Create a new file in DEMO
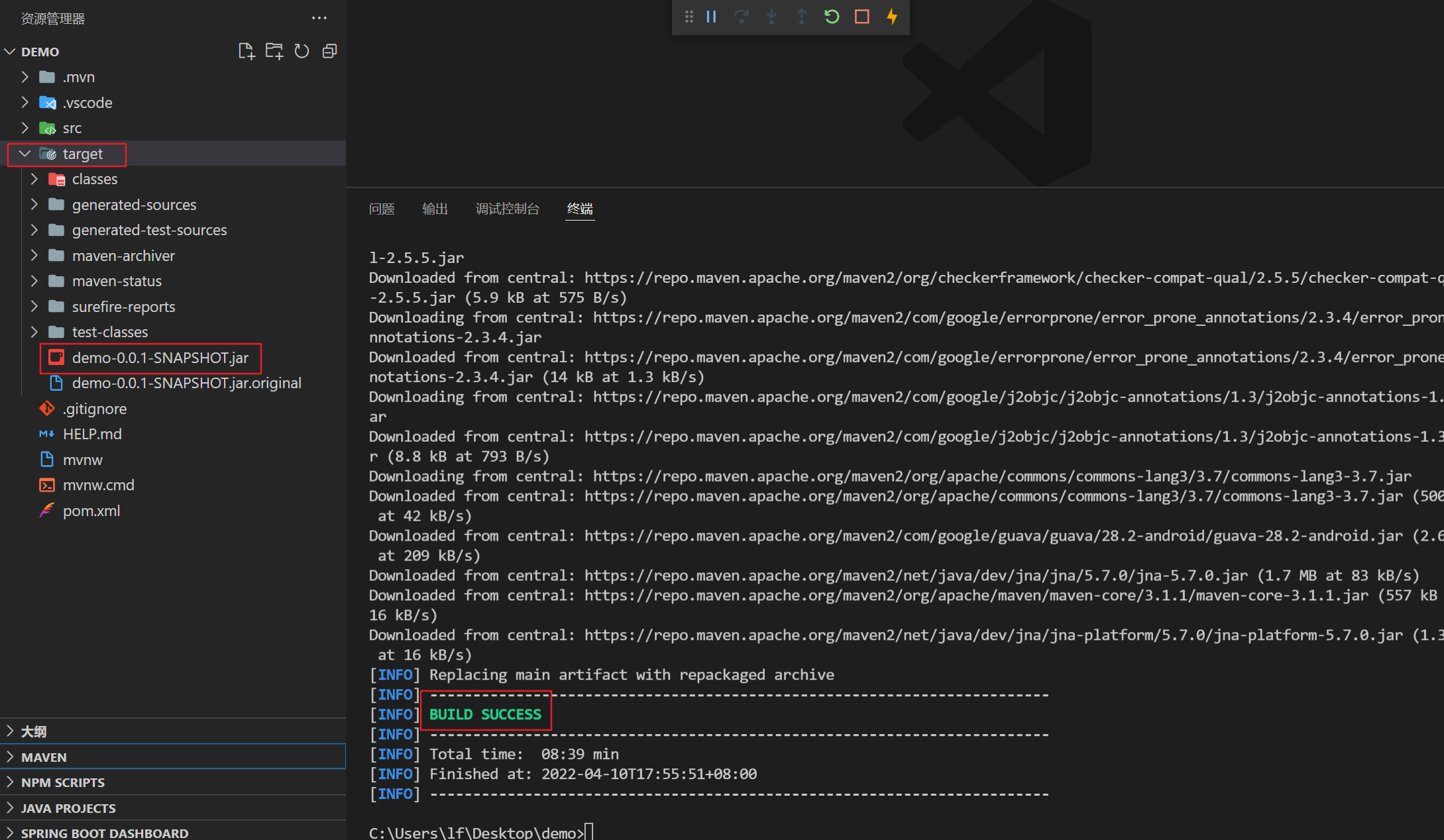This screenshot has height=840, width=1444. pyautogui.click(x=246, y=51)
